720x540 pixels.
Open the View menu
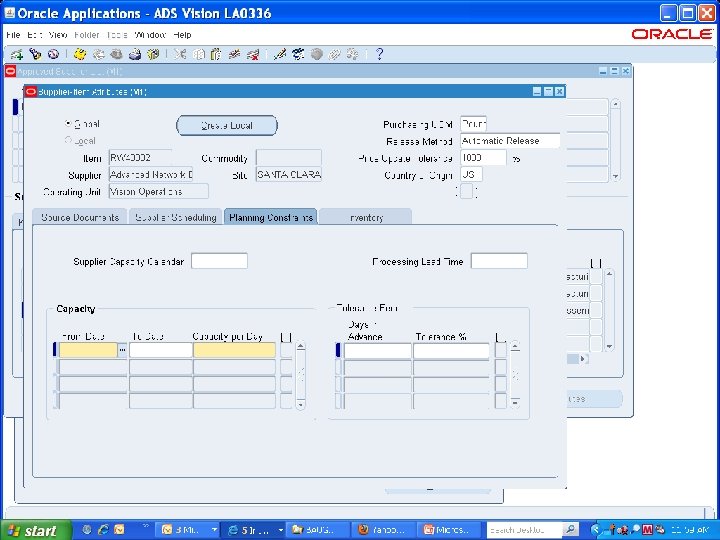point(58,35)
